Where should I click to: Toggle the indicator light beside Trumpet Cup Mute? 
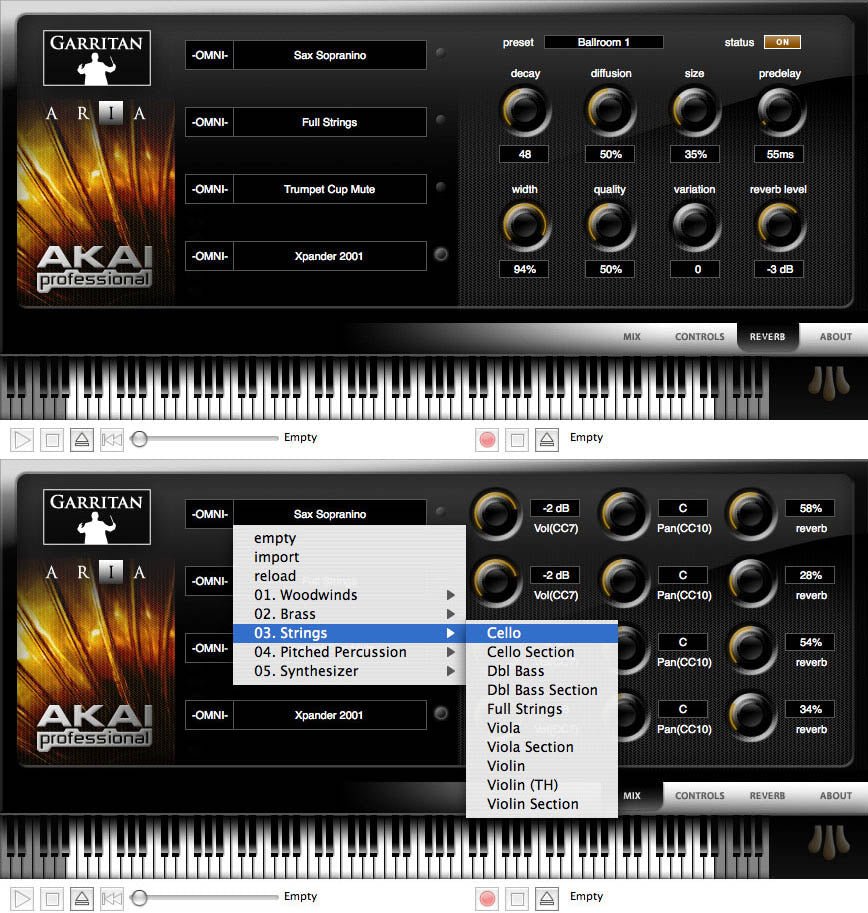(x=441, y=188)
